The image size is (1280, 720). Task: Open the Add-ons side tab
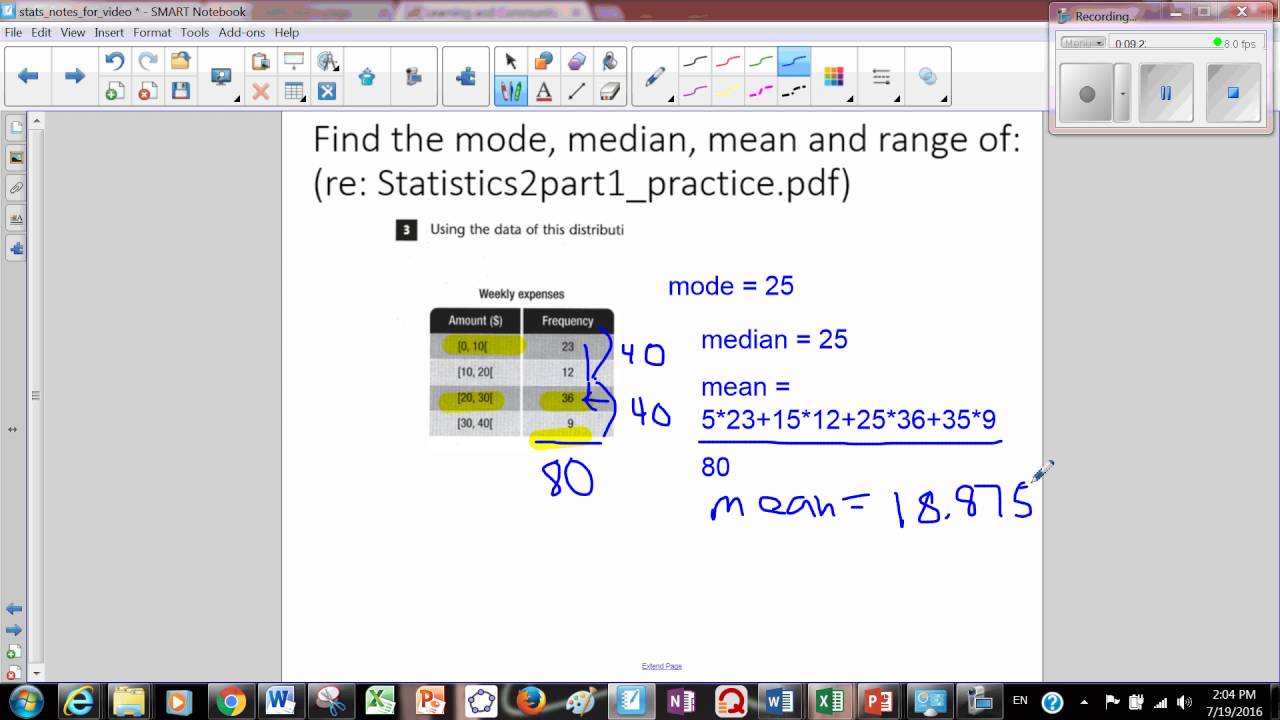tap(16, 248)
